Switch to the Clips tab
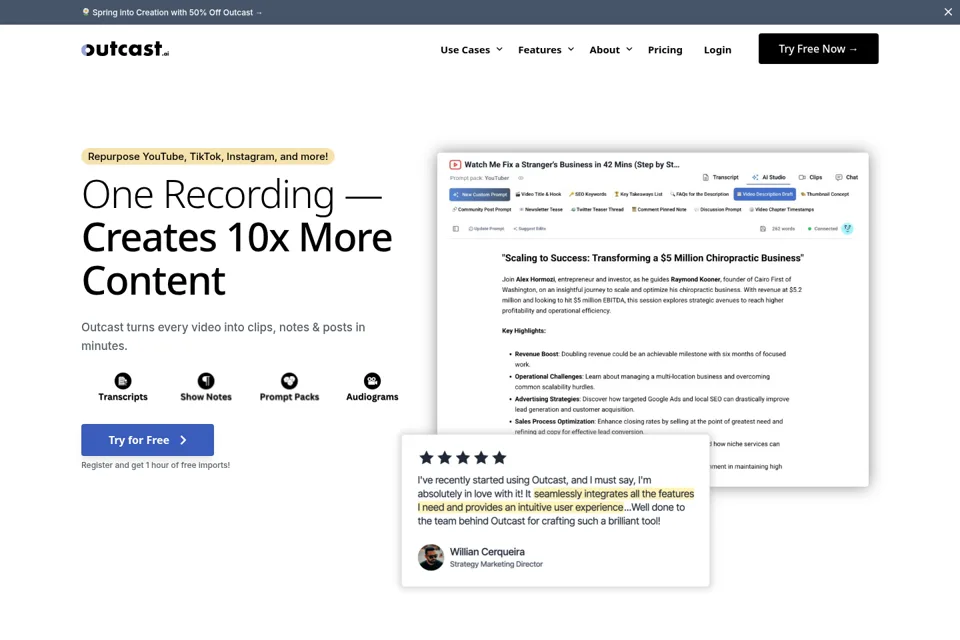Screen dimensions: 960x640 click(x=810, y=177)
